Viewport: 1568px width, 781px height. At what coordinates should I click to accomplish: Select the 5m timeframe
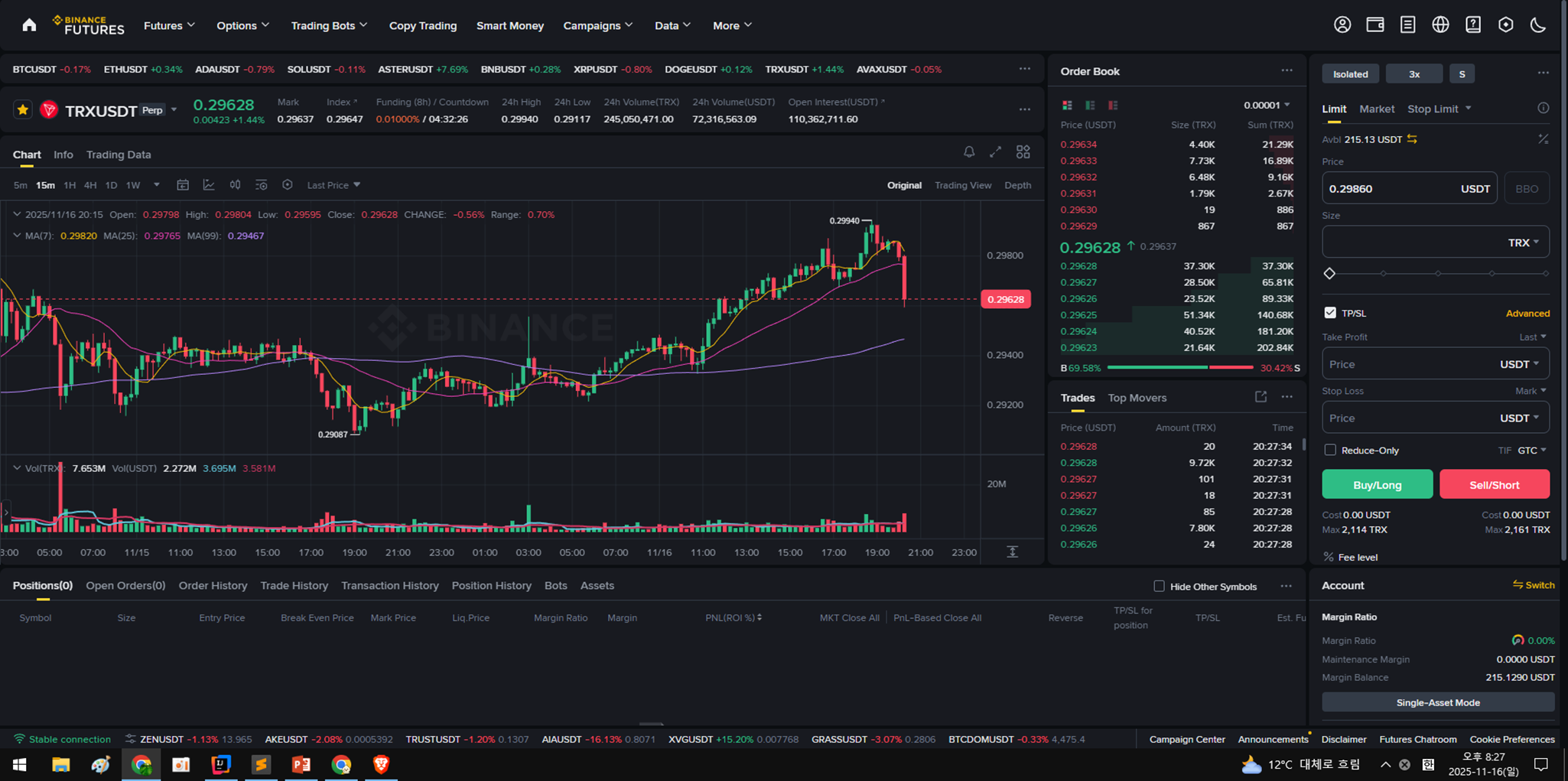pos(21,185)
